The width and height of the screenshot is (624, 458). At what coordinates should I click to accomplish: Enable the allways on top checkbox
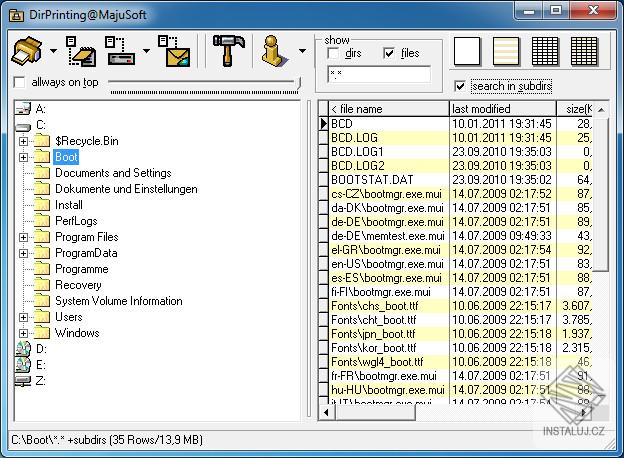point(19,82)
